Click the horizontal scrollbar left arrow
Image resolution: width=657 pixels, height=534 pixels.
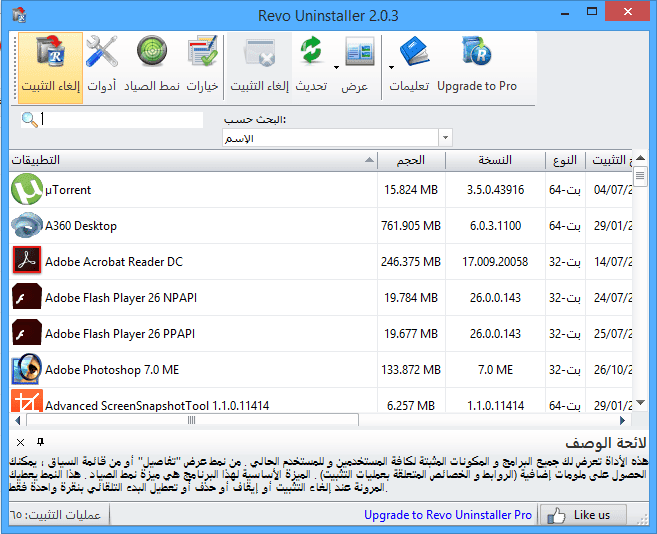(18, 420)
